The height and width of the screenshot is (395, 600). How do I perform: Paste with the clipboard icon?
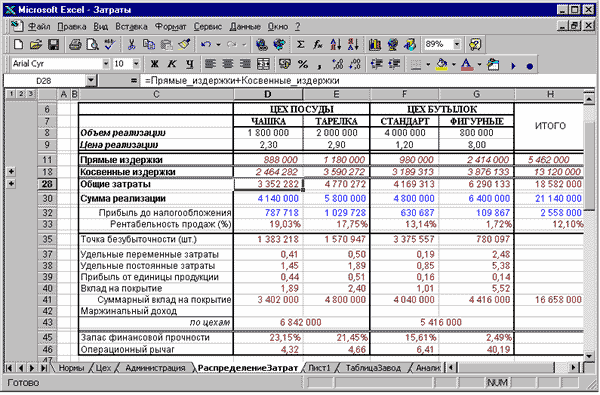coord(166,45)
